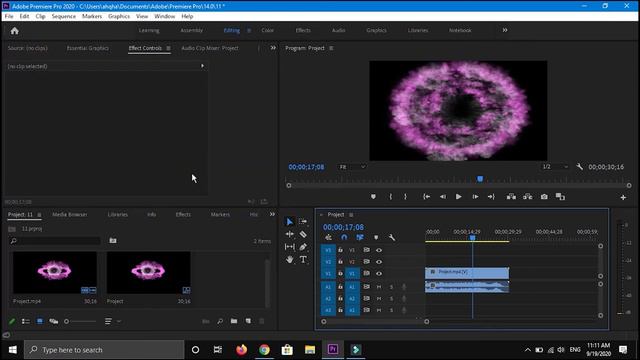Screen dimensions: 640x360
Task: Play the program monitor
Action: 458,197
